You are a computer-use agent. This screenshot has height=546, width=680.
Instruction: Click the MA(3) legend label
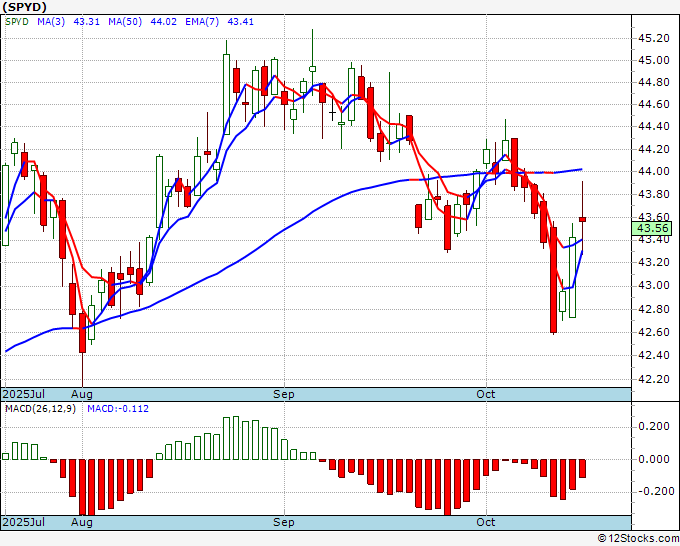(51, 22)
